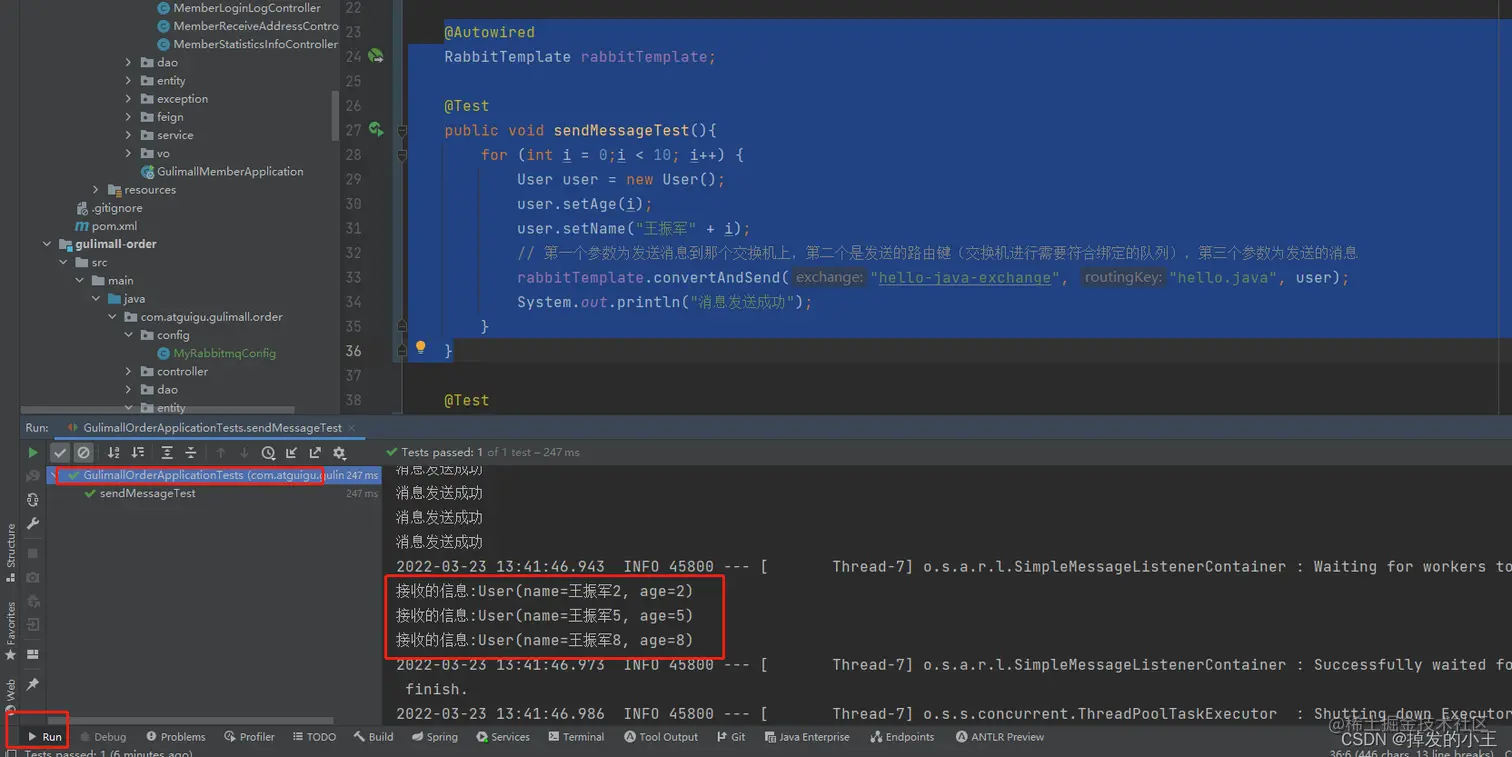
Task: Open the Endpoints tool window tab
Action: pyautogui.click(x=902, y=737)
